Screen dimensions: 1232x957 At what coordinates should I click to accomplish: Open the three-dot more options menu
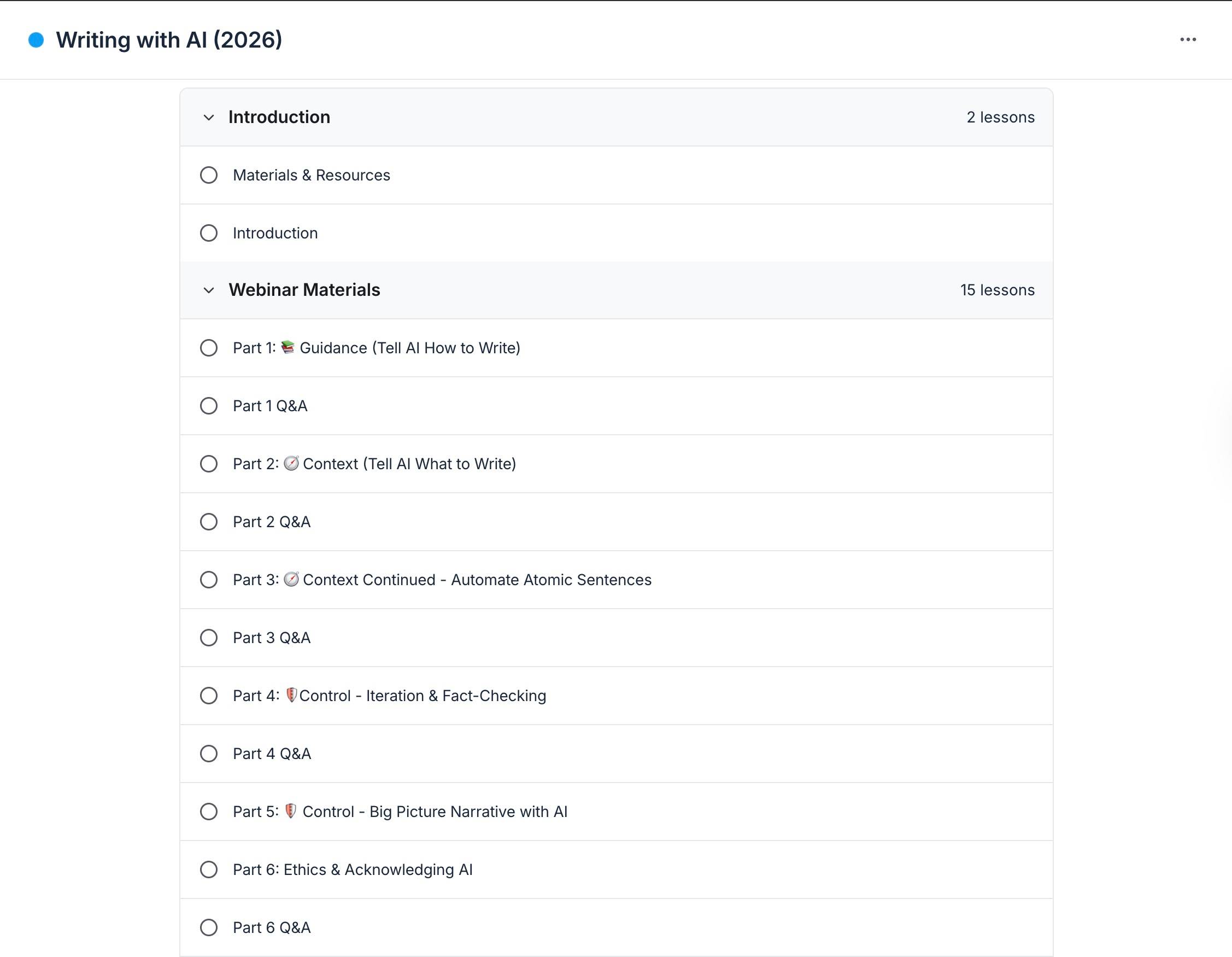[x=1187, y=39]
